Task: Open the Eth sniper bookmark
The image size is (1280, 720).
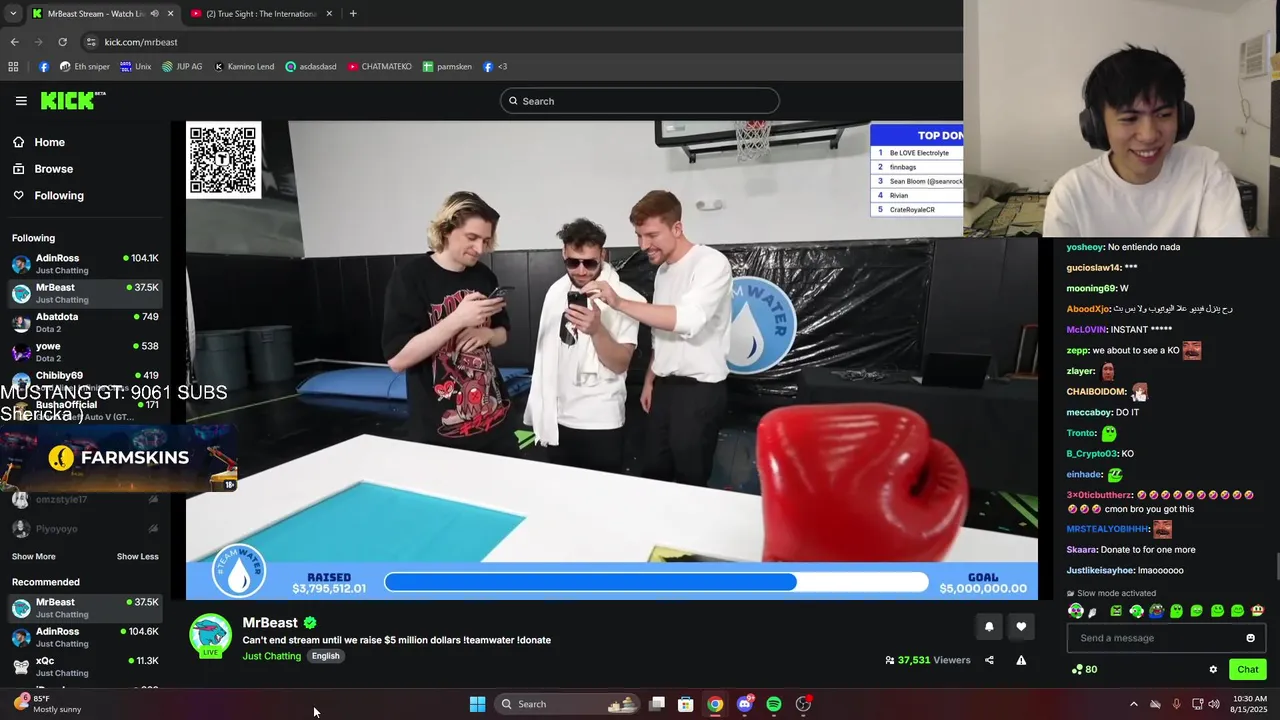Action: (84, 67)
